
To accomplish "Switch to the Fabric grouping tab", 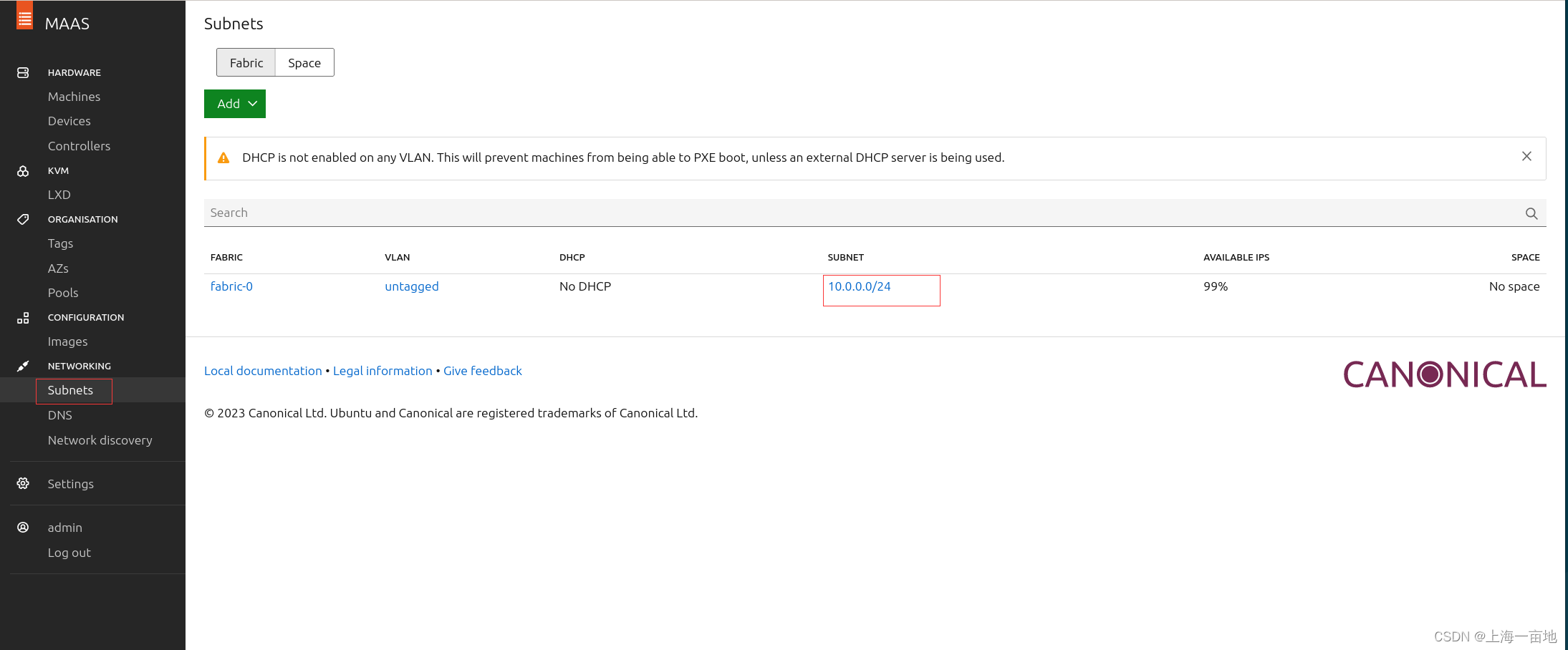I will pyautogui.click(x=246, y=63).
